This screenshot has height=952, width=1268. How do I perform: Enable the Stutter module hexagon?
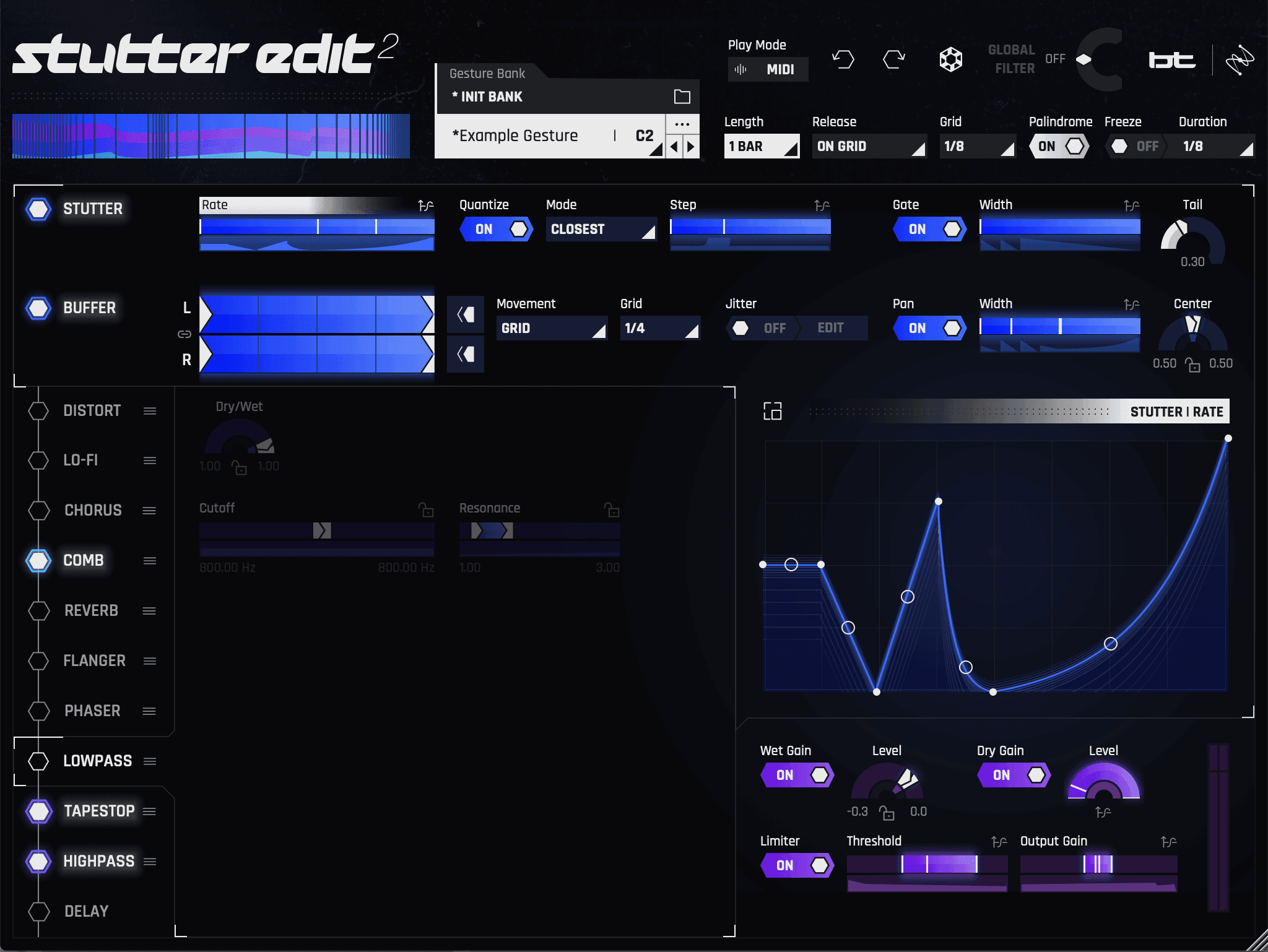[38, 209]
